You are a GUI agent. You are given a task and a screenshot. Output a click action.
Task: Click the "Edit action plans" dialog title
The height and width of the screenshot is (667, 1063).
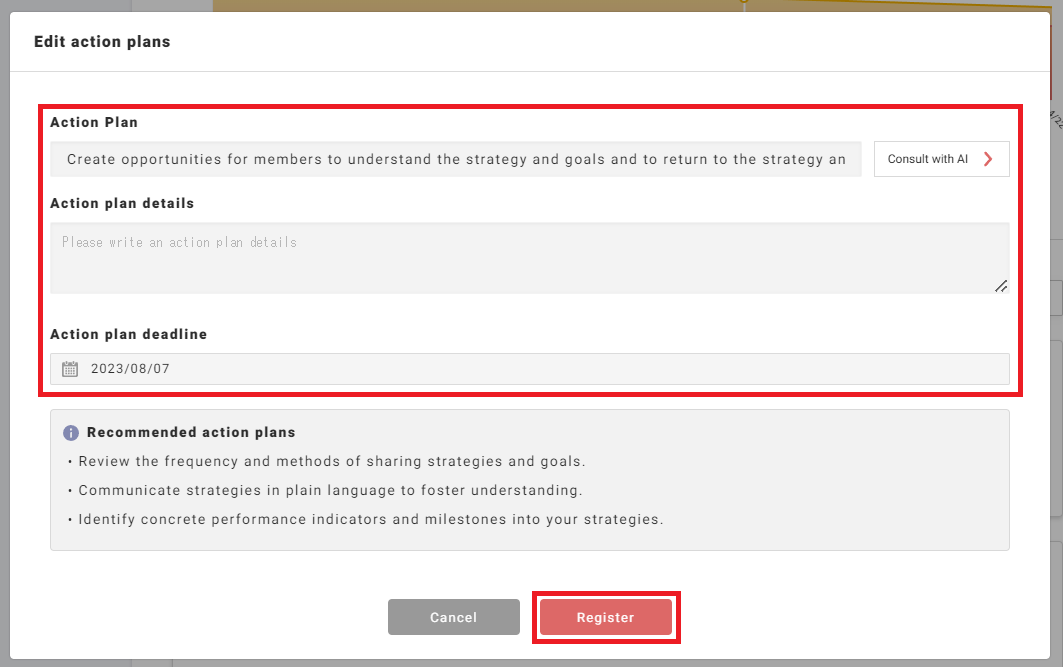[102, 42]
